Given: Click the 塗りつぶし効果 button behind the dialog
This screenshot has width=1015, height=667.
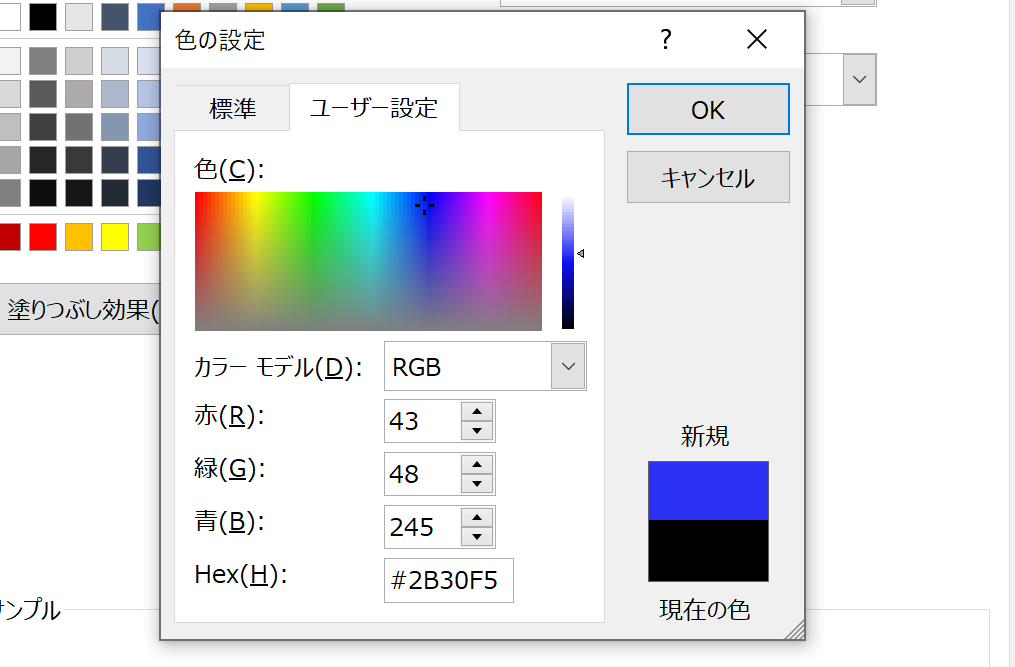Looking at the screenshot, I should tap(80, 312).
